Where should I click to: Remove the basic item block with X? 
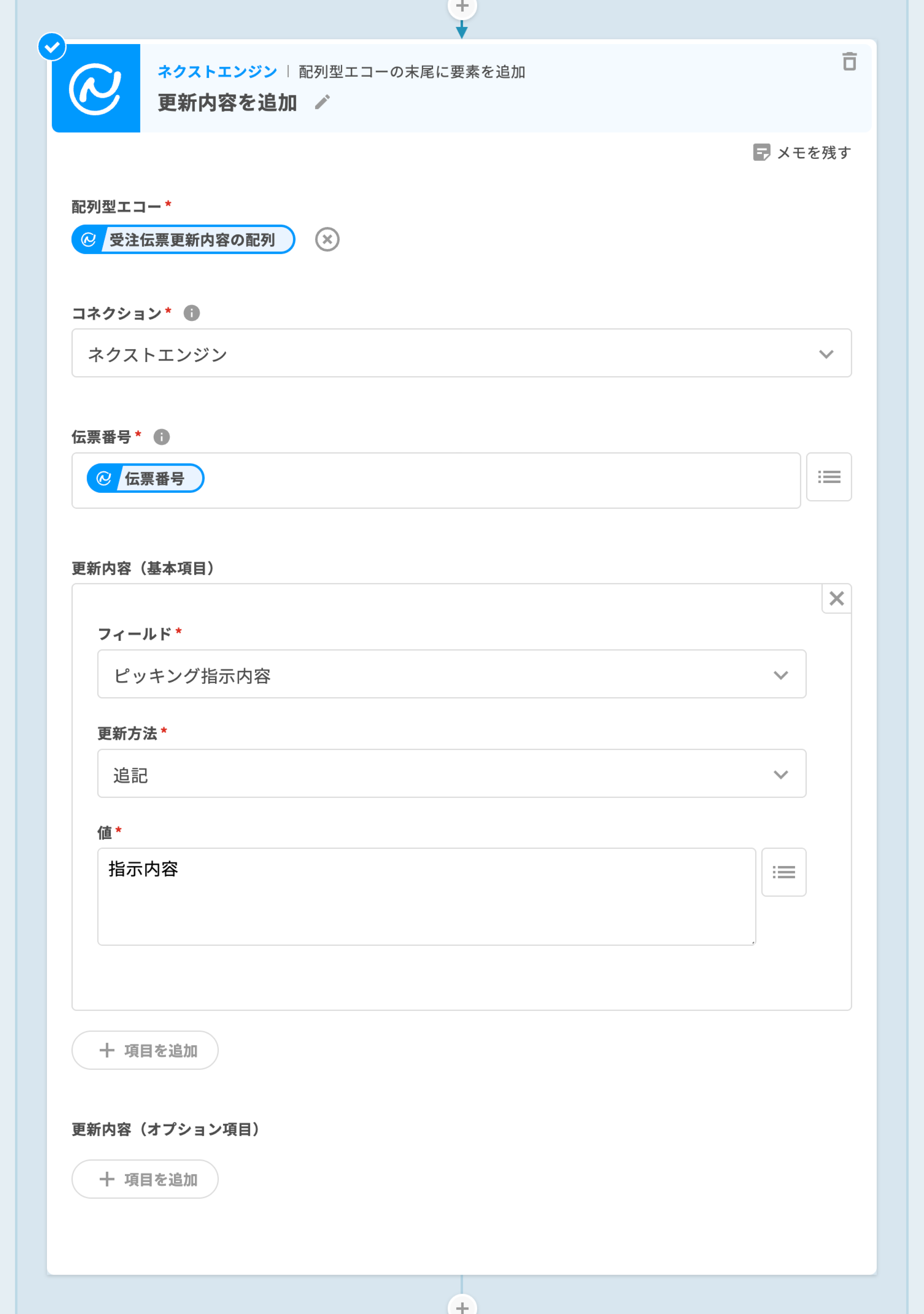836,599
